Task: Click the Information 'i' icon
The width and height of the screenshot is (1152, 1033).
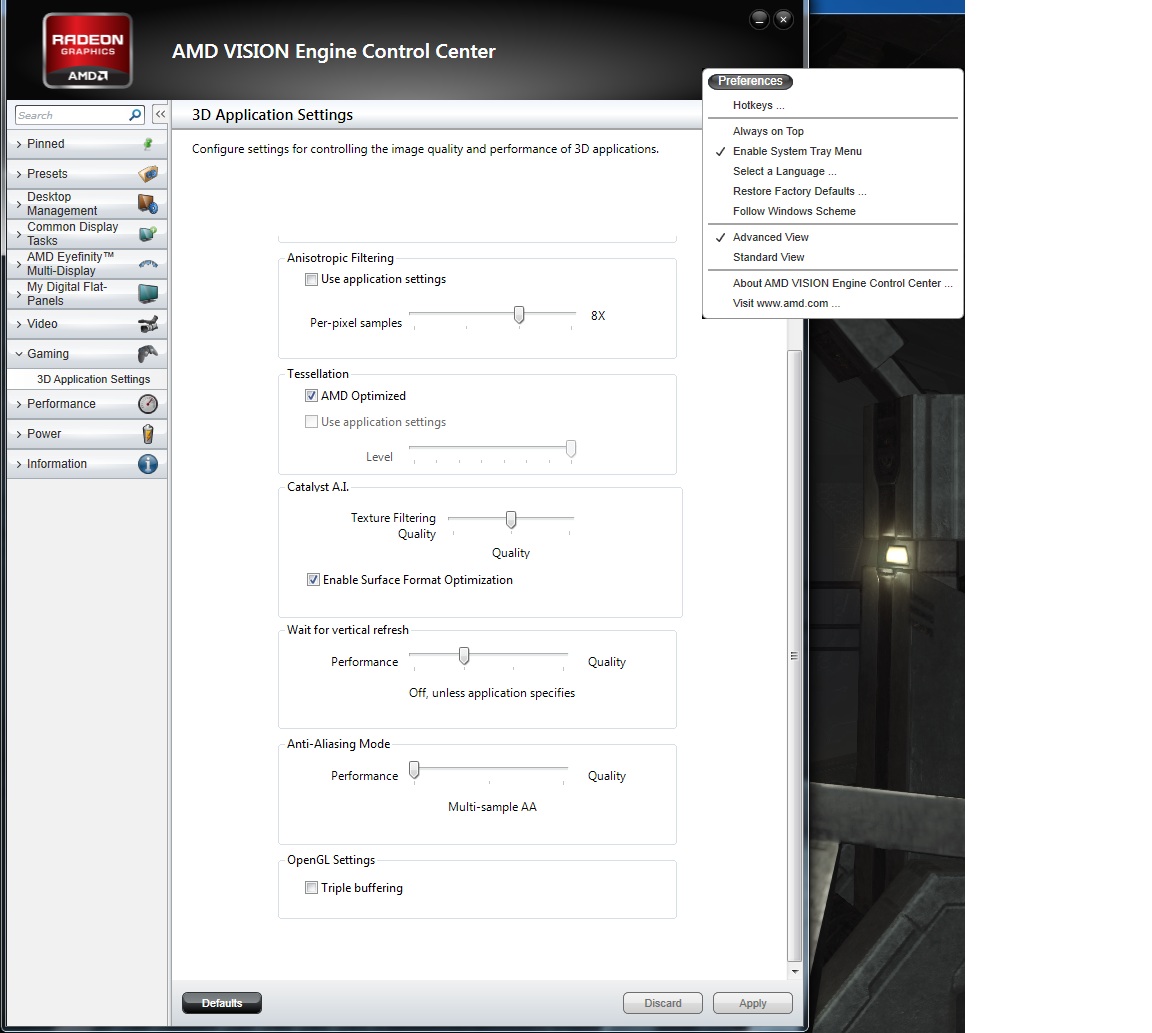Action: tap(148, 464)
